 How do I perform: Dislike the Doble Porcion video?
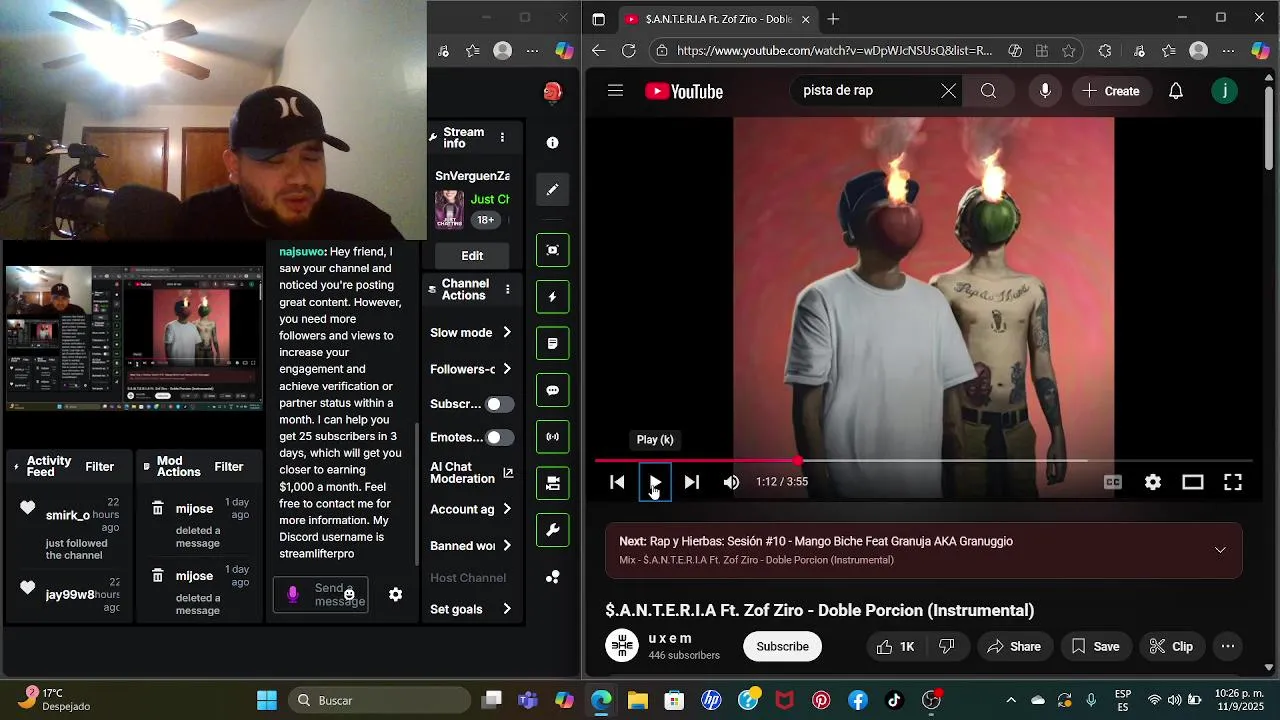pyautogui.click(x=947, y=647)
